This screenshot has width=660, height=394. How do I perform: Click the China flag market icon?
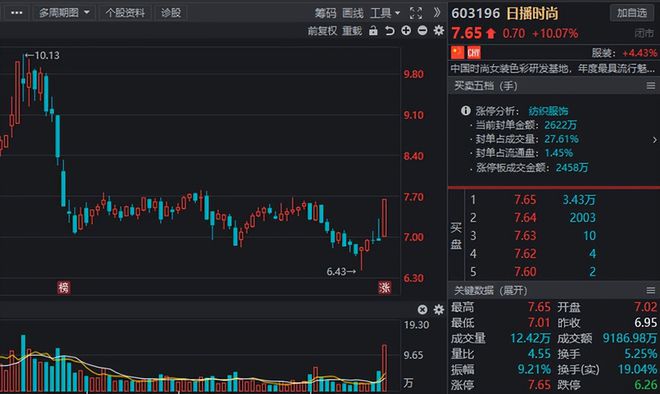458,52
